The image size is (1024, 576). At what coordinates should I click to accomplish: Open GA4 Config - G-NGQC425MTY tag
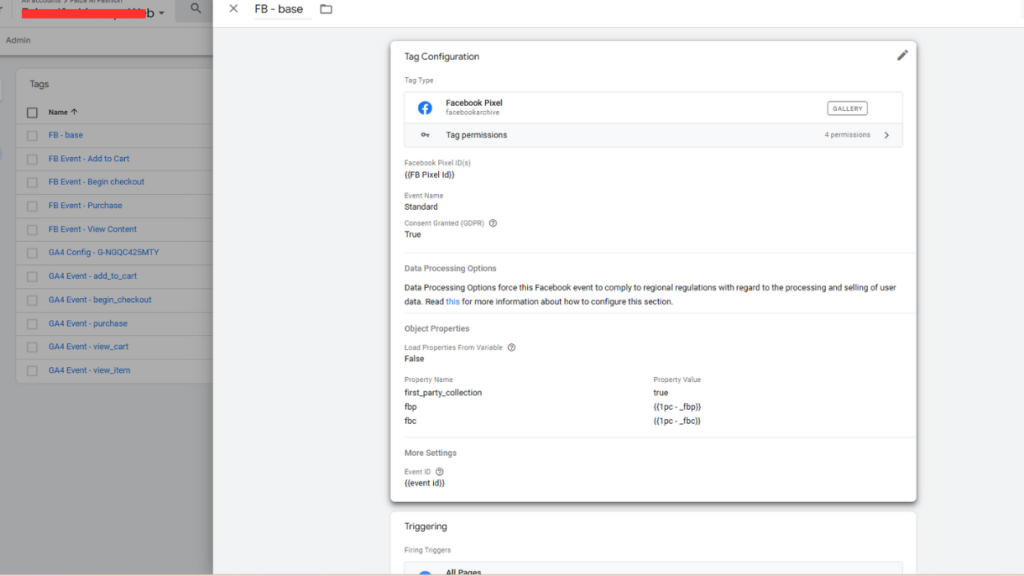click(x=103, y=252)
